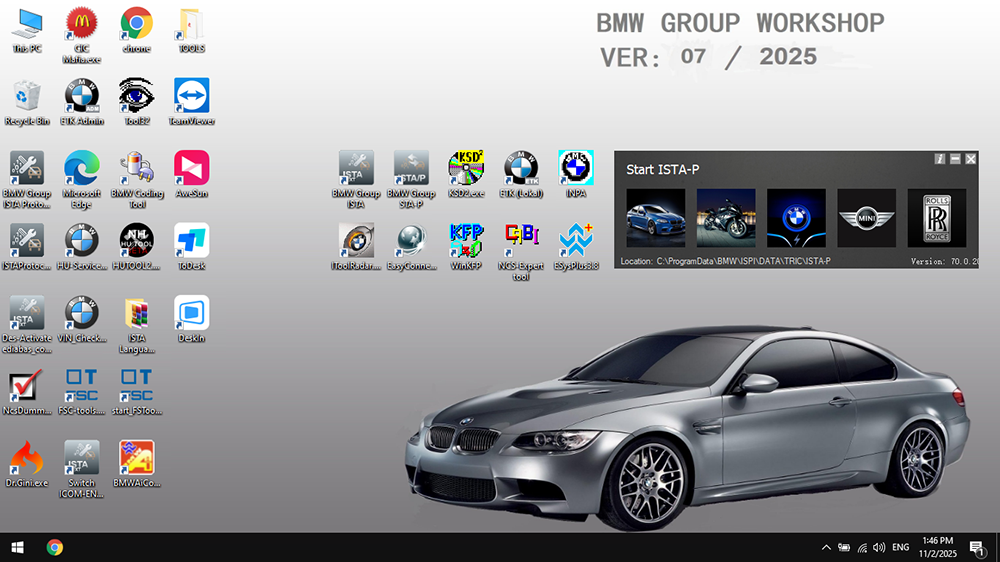1000x562 pixels.
Task: Expand the hidden system tray icons
Action: point(826,548)
